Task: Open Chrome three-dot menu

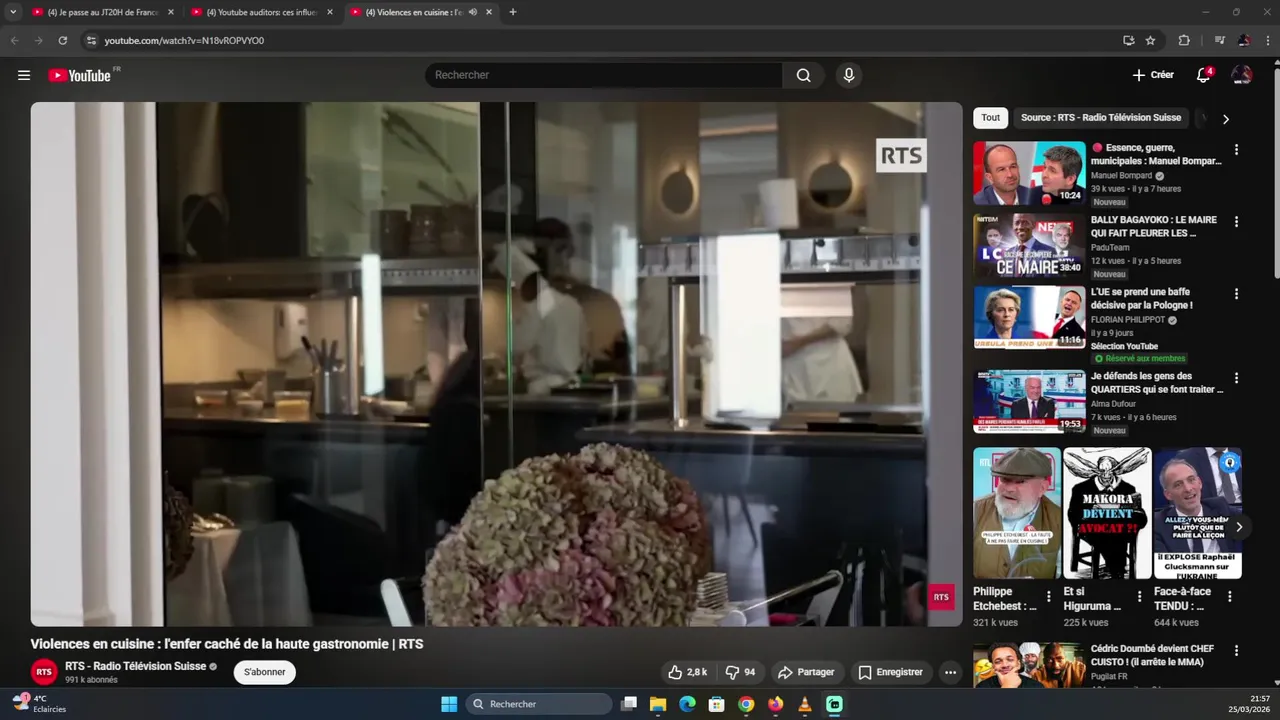Action: (1268, 41)
